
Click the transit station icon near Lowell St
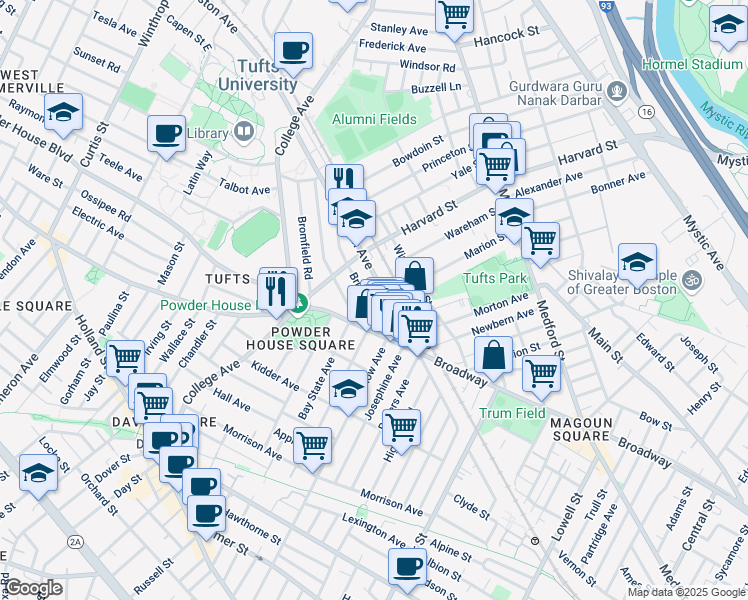click(x=535, y=541)
